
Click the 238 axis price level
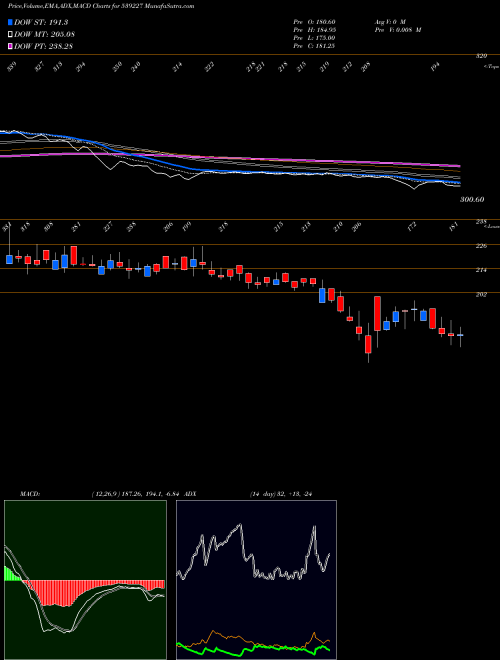point(481,221)
